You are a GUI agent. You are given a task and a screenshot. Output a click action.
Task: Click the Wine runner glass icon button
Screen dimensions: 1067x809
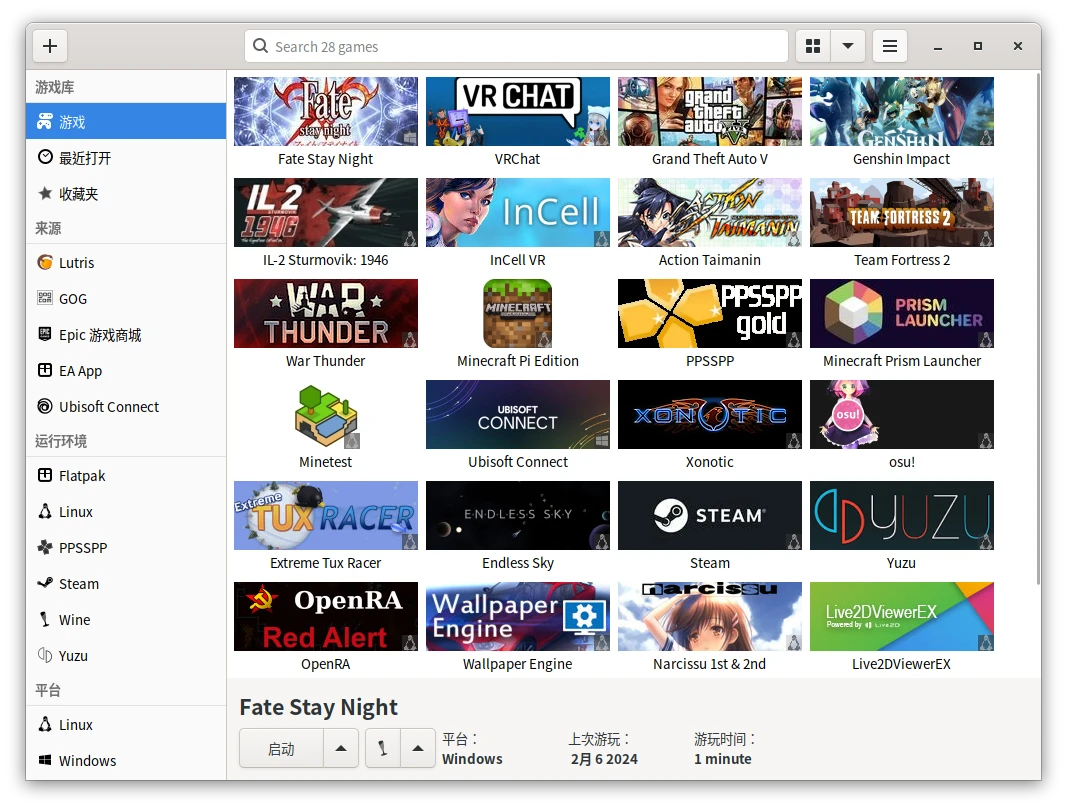pos(383,748)
